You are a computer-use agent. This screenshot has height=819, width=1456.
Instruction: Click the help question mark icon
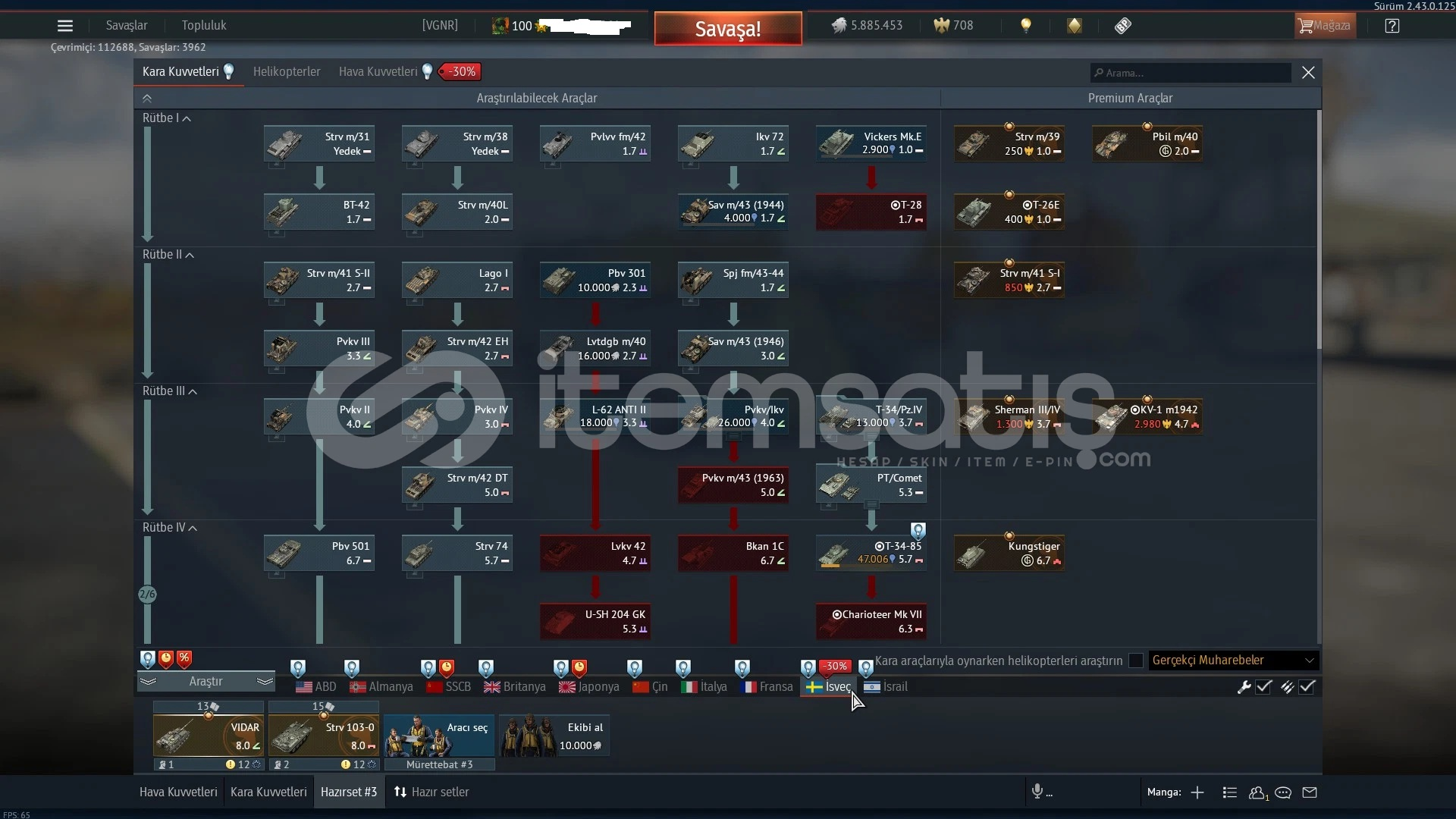coord(1392,26)
